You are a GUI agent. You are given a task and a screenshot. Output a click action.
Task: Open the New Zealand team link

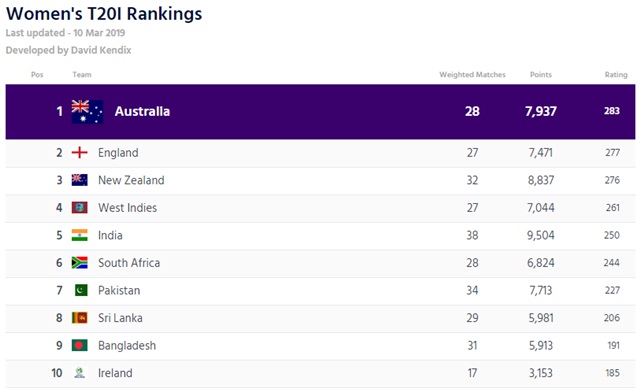pos(131,180)
